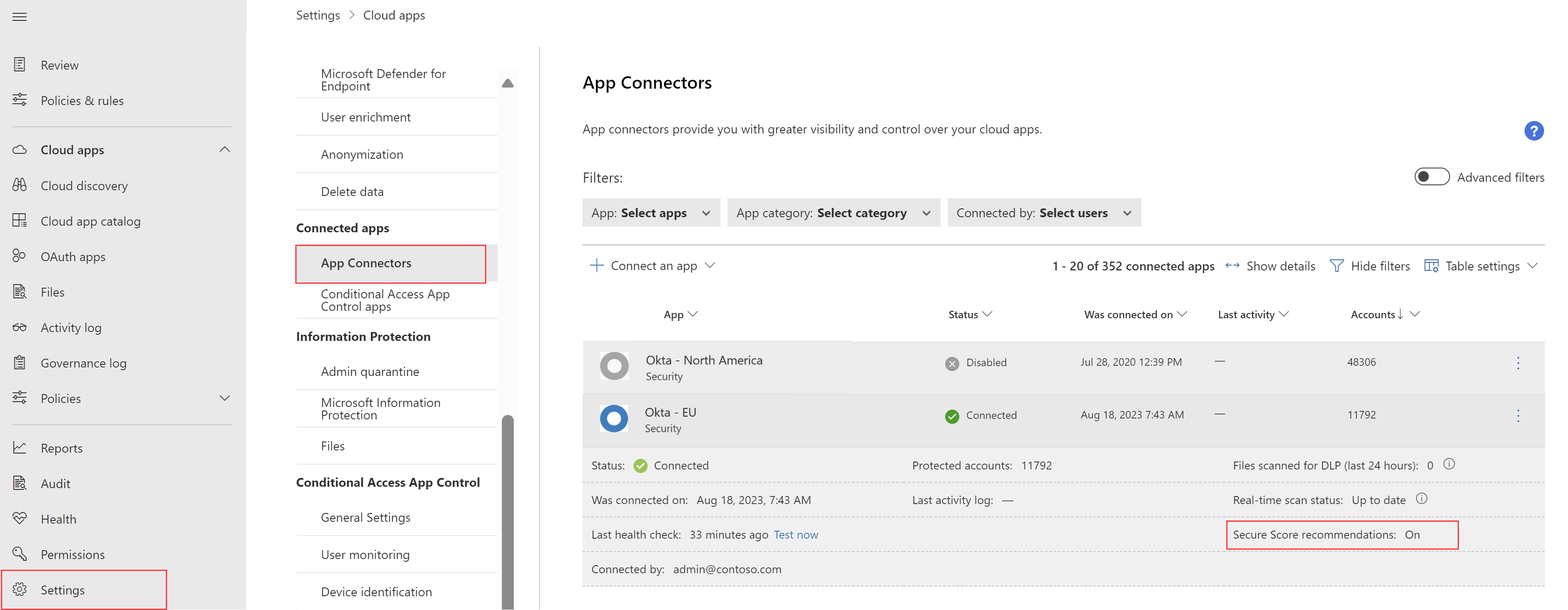
Task: Click info icon next to Real-time scan status
Action: point(1421,499)
